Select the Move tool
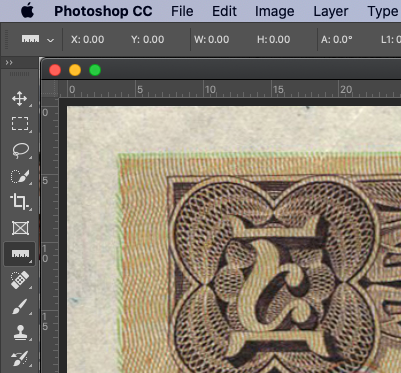Image resolution: width=401 pixels, height=373 pixels. pyautogui.click(x=19, y=99)
